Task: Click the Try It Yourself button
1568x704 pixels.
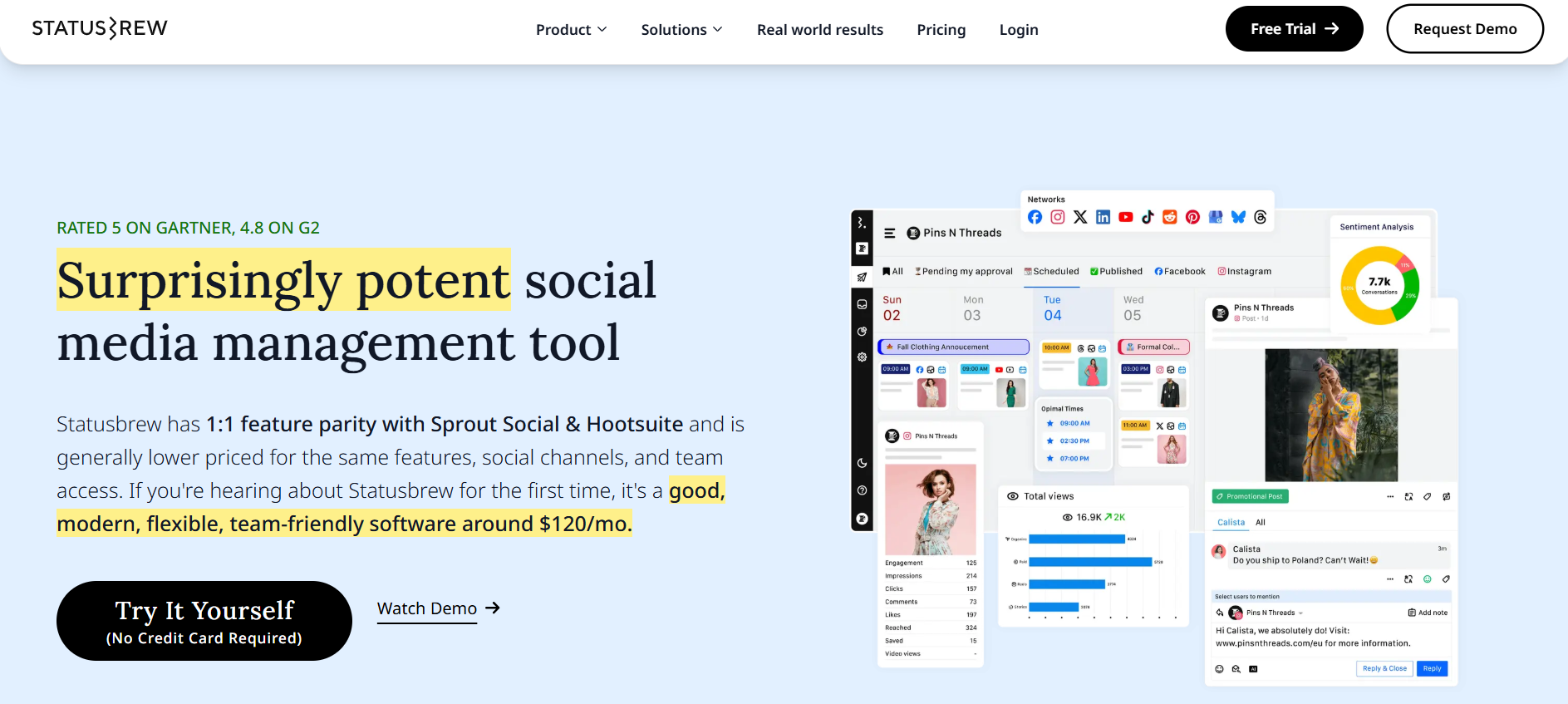Action: point(204,621)
